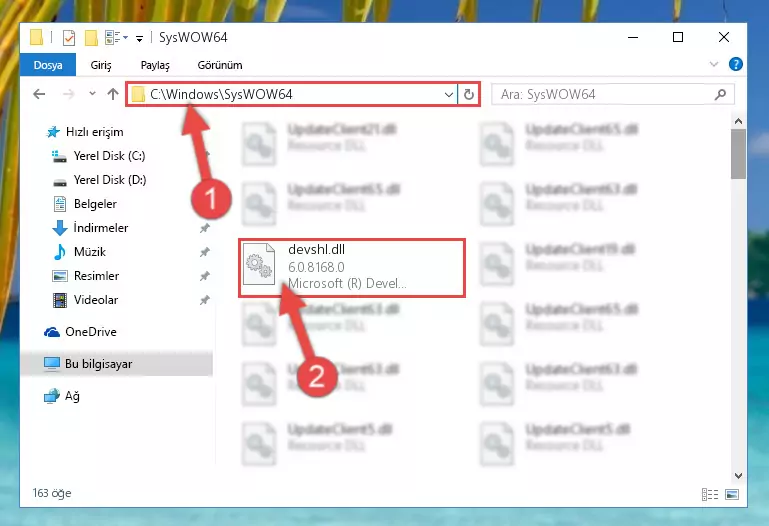This screenshot has width=769, height=526.
Task: Click the address bar path C:\Windows\SysWOW64
Action: click(221, 94)
